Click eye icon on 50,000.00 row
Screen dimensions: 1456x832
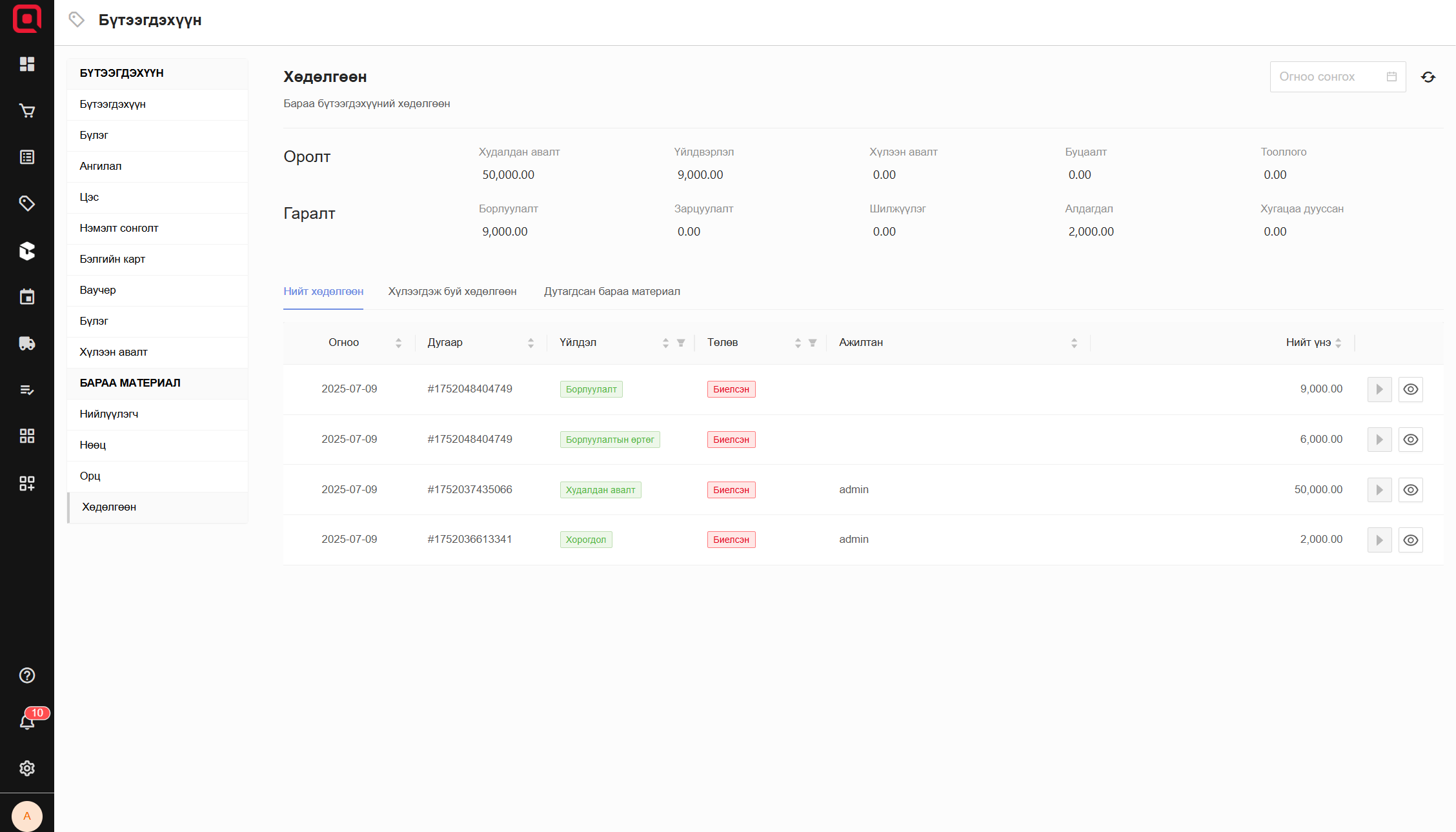pos(1410,490)
